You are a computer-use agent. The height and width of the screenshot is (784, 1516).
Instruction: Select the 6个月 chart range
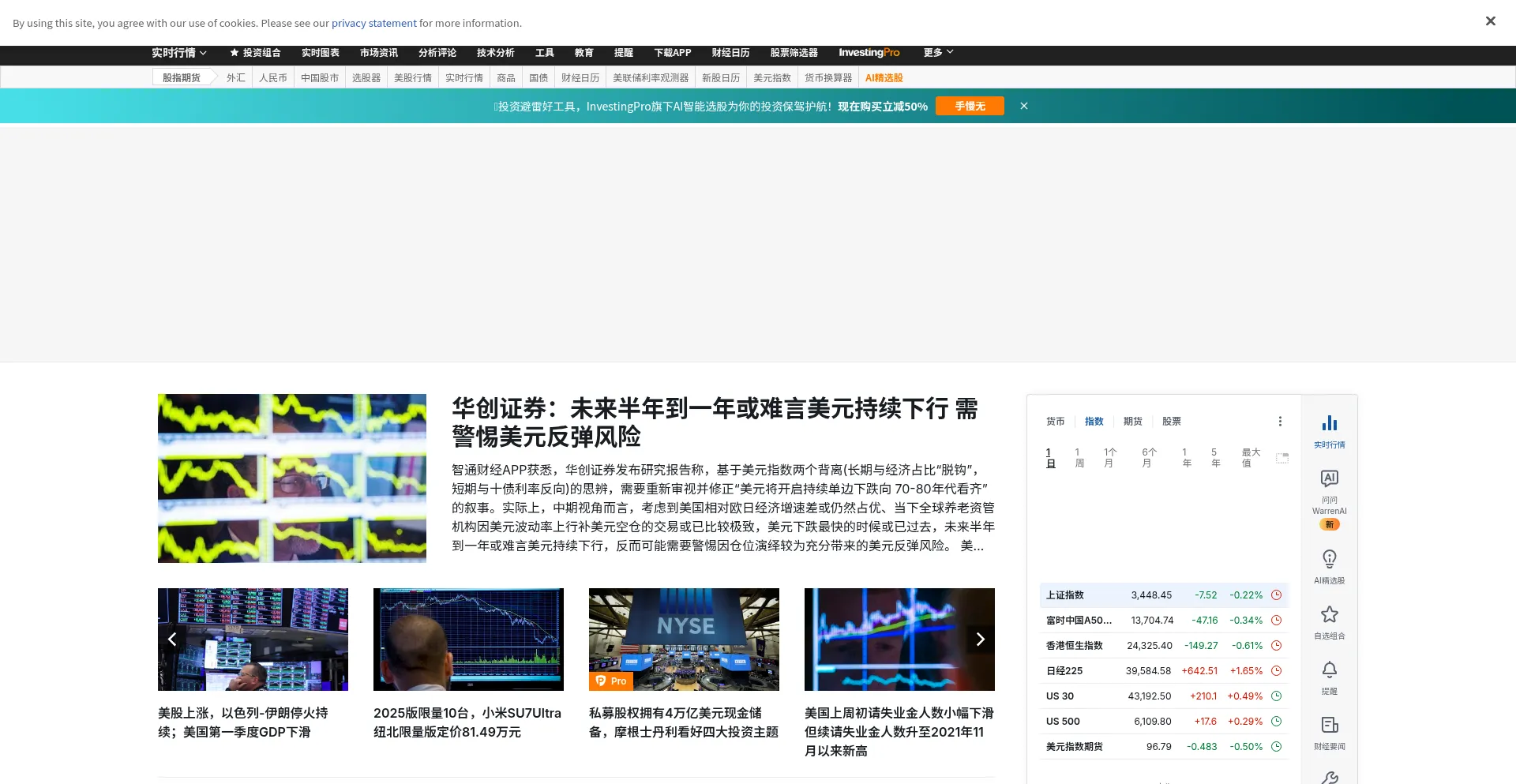click(1149, 458)
